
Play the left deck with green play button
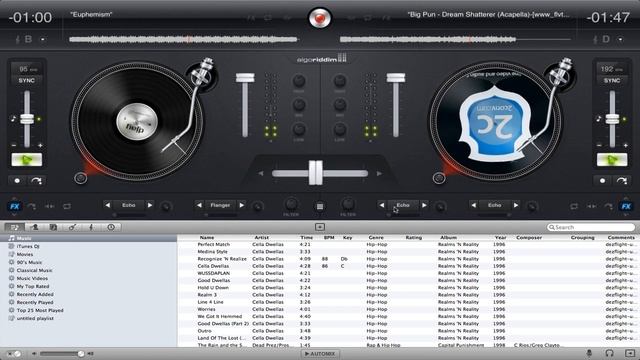click(x=27, y=160)
